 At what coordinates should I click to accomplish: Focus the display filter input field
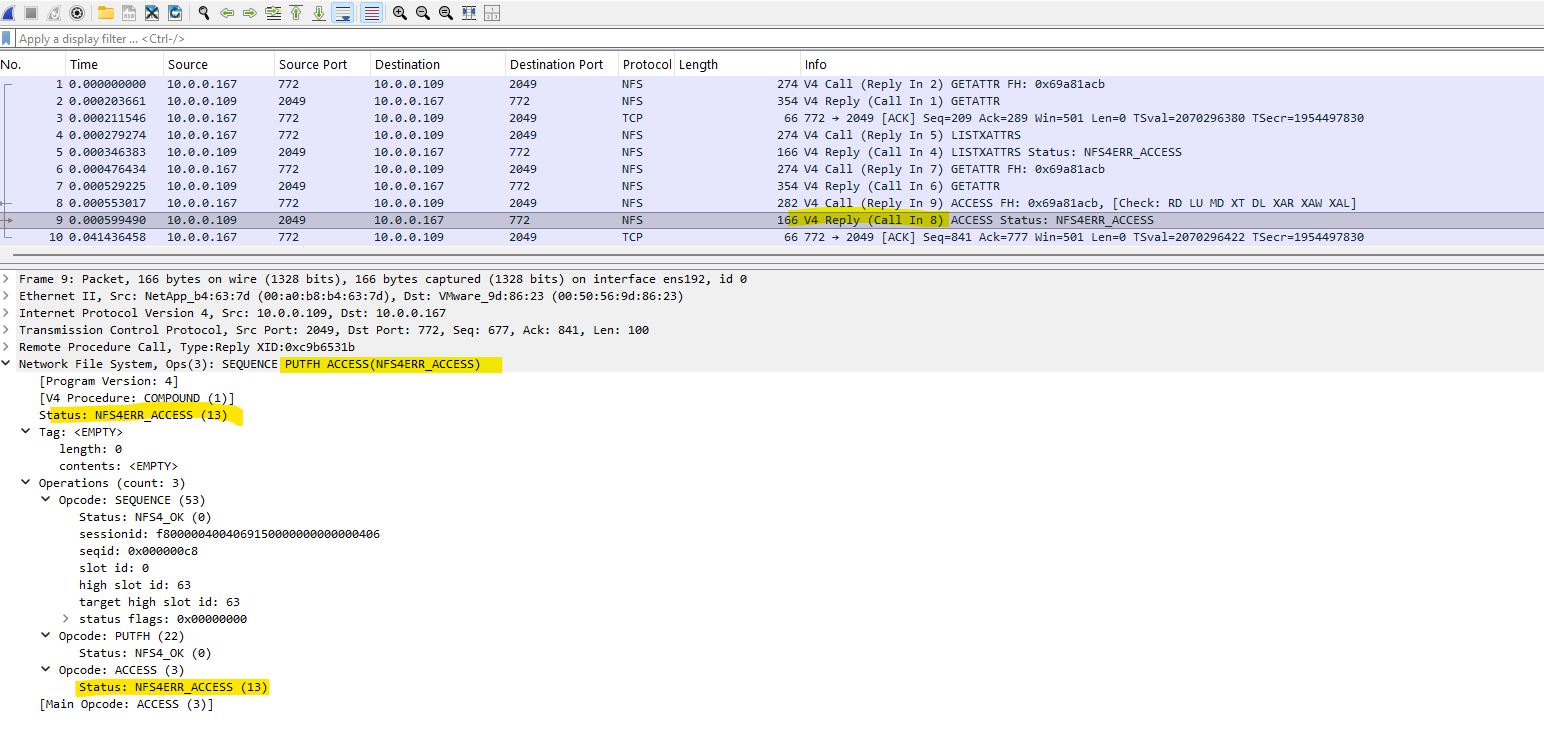pyautogui.click(x=780, y=38)
